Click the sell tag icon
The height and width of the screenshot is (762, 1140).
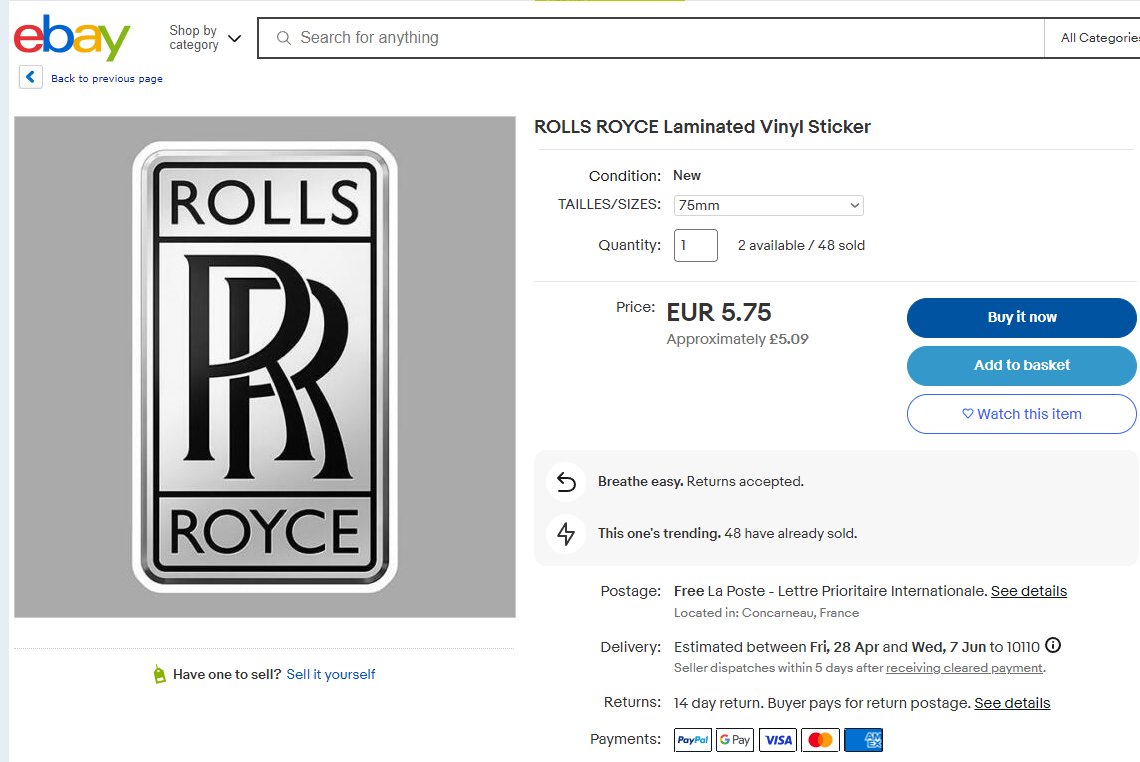(159, 675)
